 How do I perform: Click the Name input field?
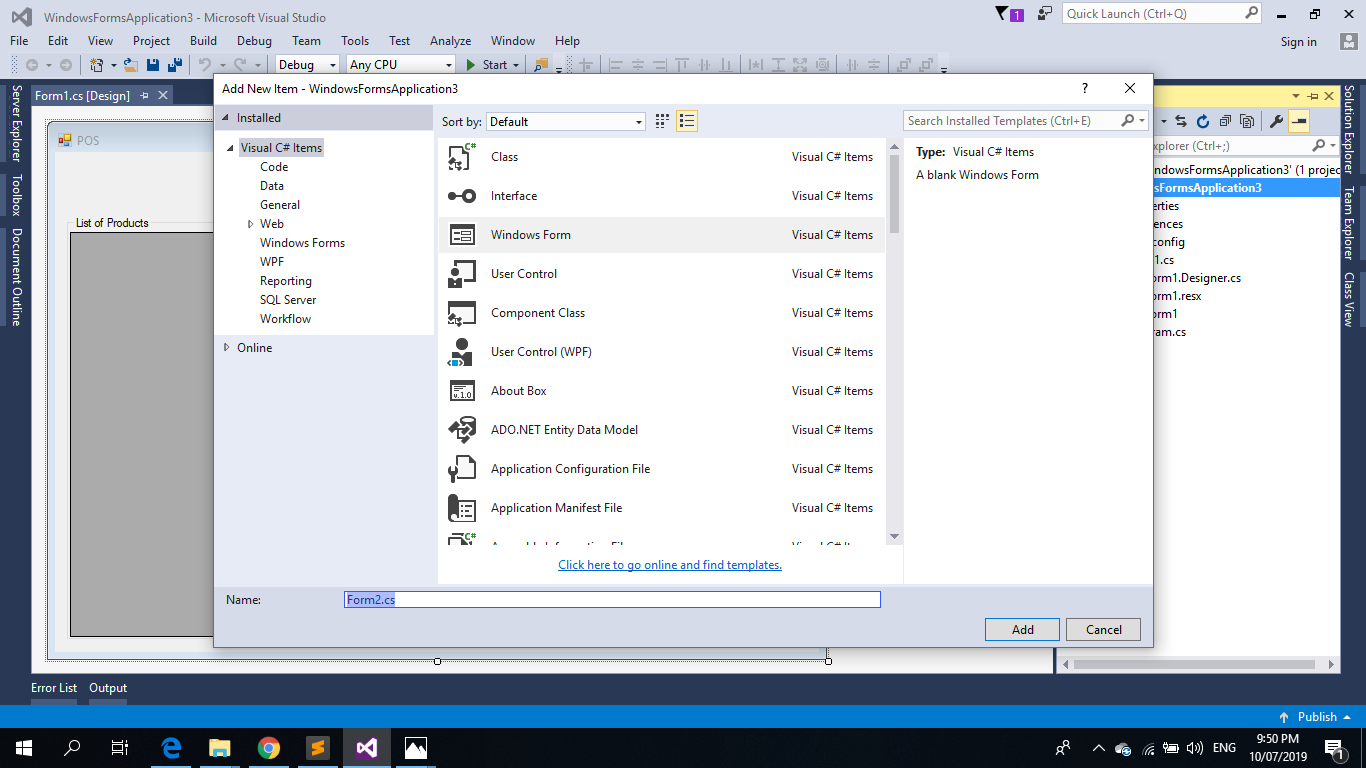click(x=612, y=600)
